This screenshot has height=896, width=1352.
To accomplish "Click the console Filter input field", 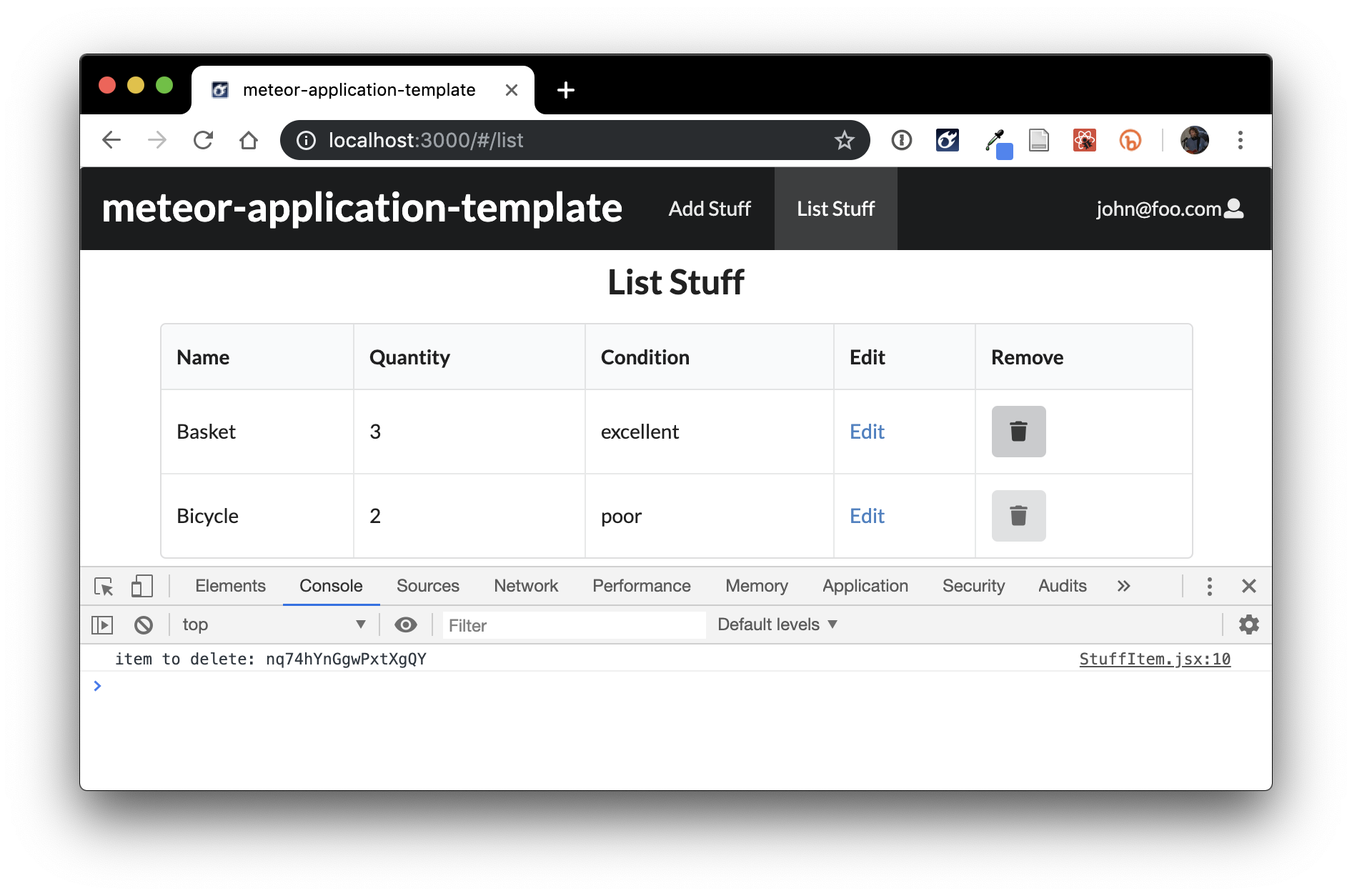I will pos(573,625).
